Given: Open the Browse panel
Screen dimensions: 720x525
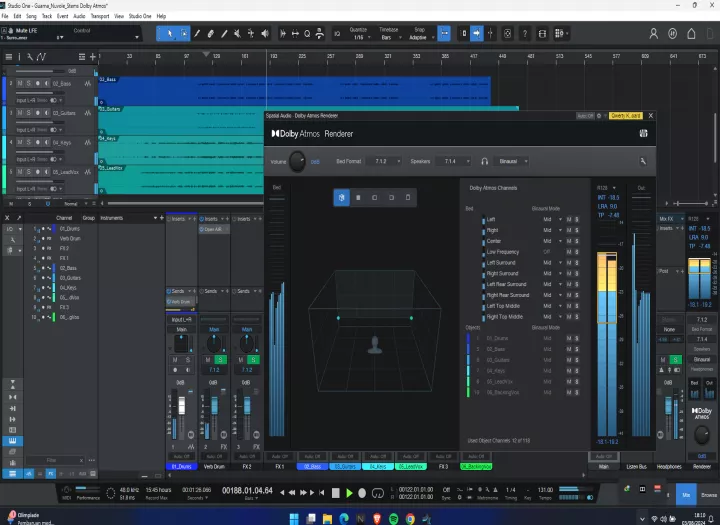Looking at the screenshot, I should (709, 495).
